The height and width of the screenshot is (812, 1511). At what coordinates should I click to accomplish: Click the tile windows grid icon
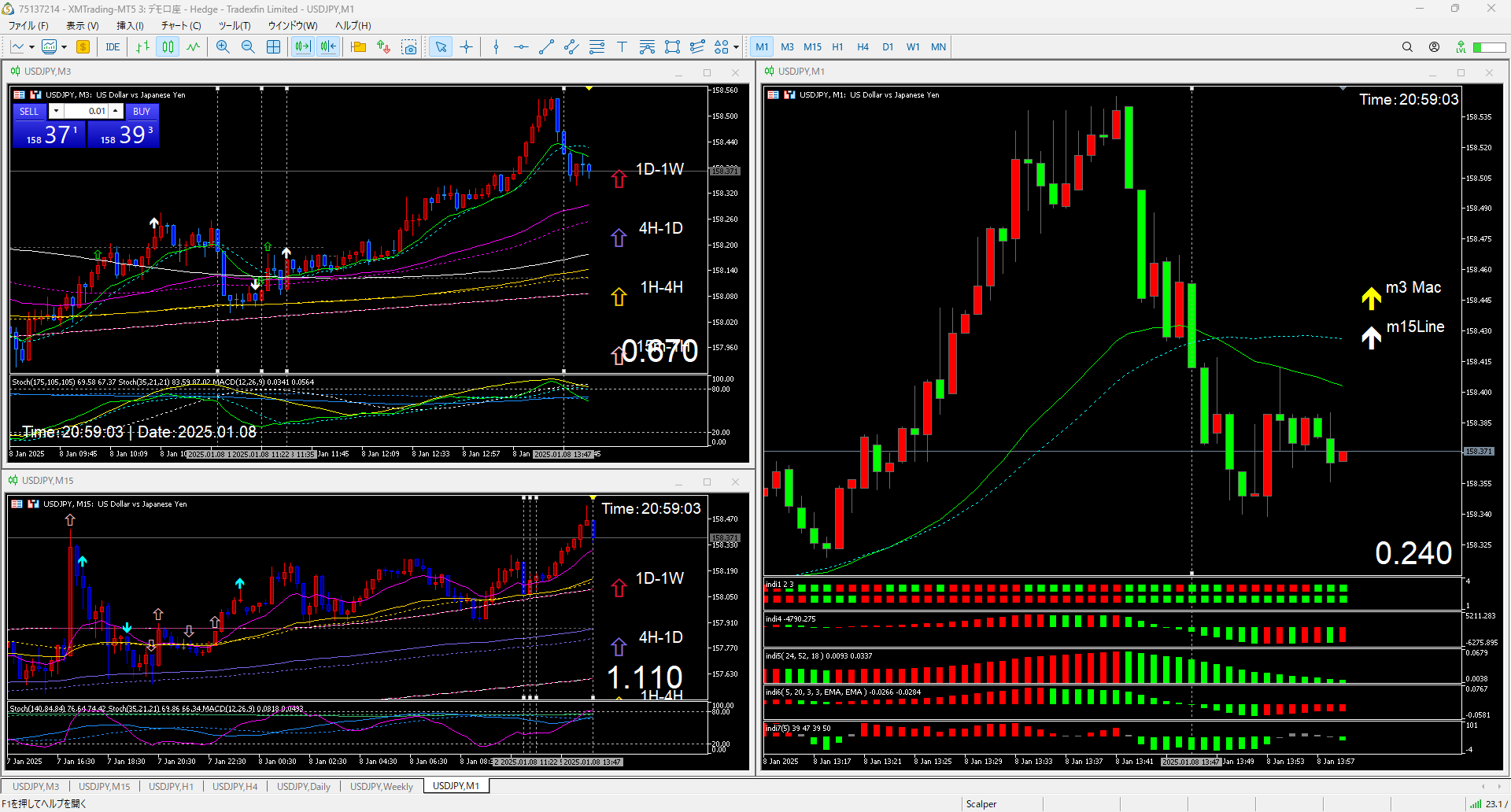273,47
